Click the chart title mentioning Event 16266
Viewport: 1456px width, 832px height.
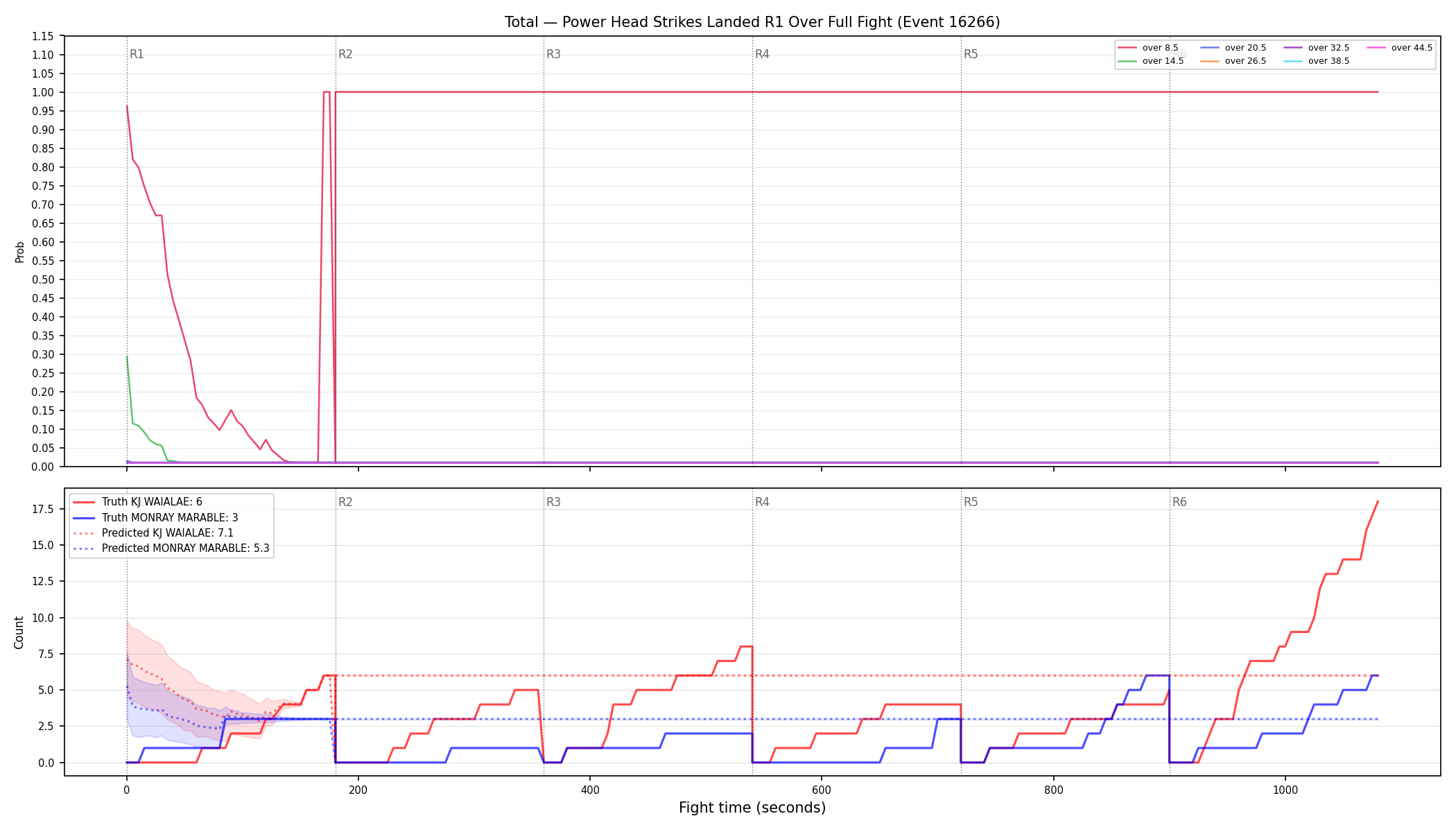(x=752, y=22)
